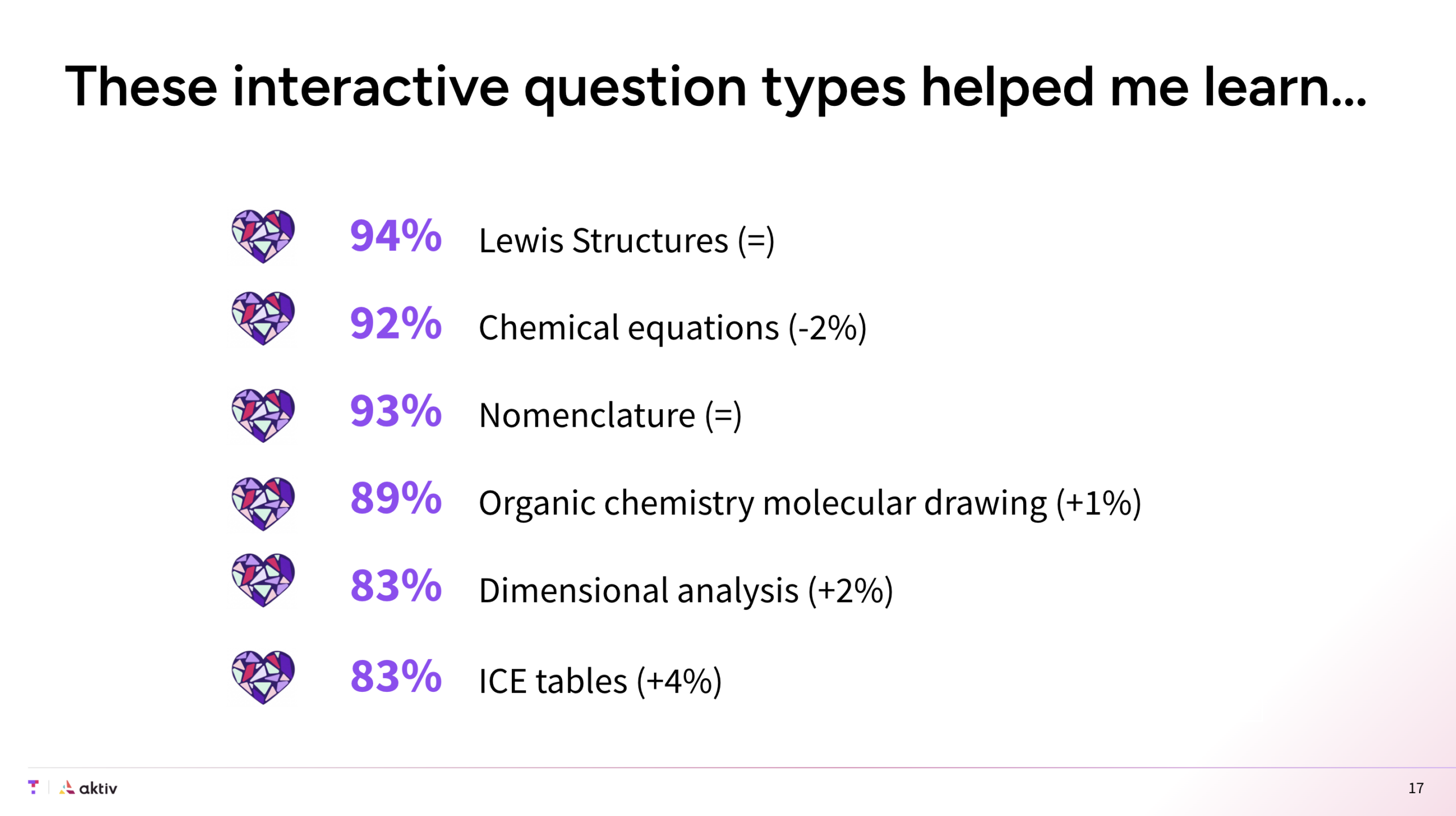Click the slide number 17
Image resolution: width=1456 pixels, height=816 pixels.
click(x=1416, y=788)
